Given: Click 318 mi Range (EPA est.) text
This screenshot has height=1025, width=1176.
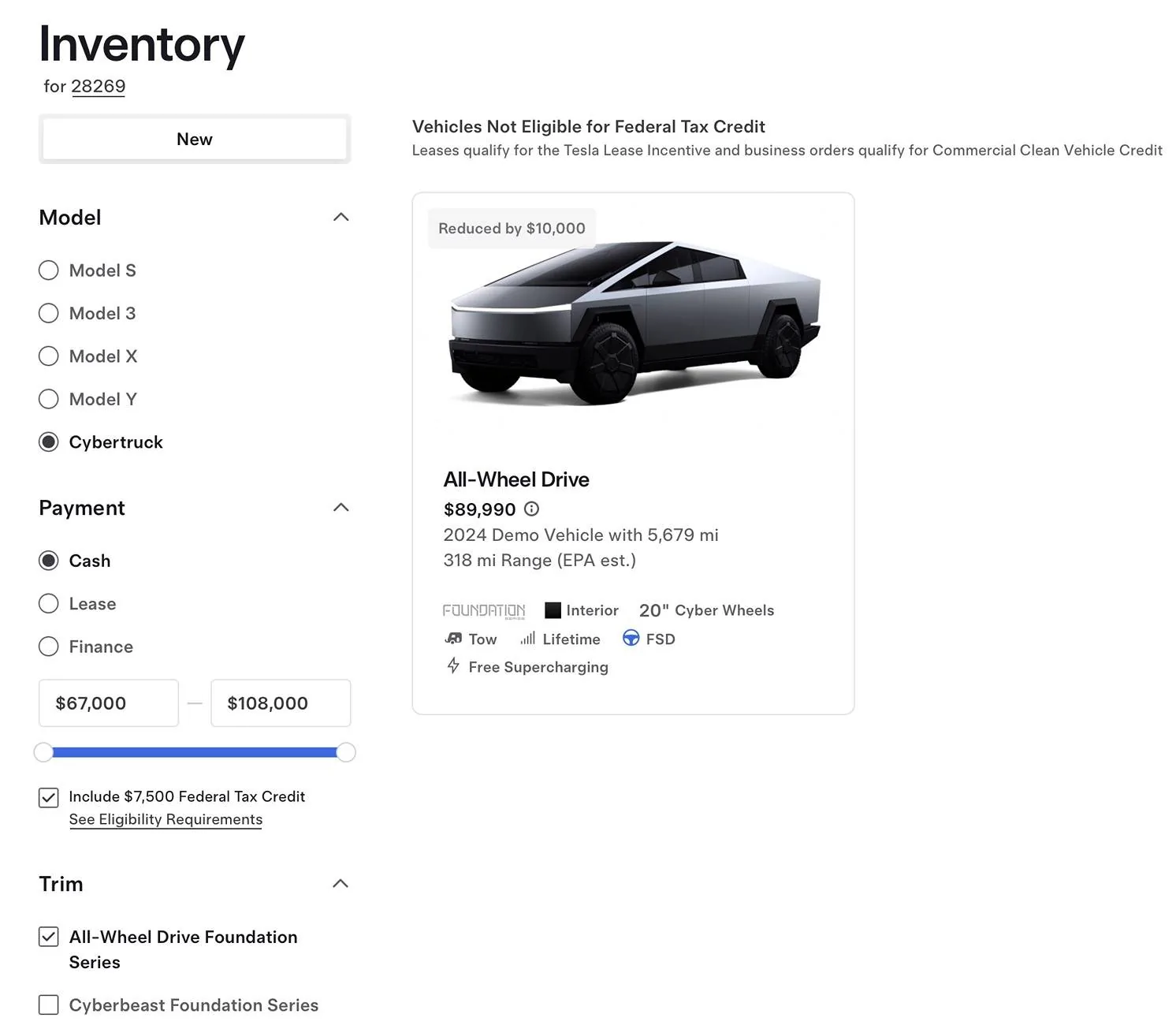Looking at the screenshot, I should 540,561.
